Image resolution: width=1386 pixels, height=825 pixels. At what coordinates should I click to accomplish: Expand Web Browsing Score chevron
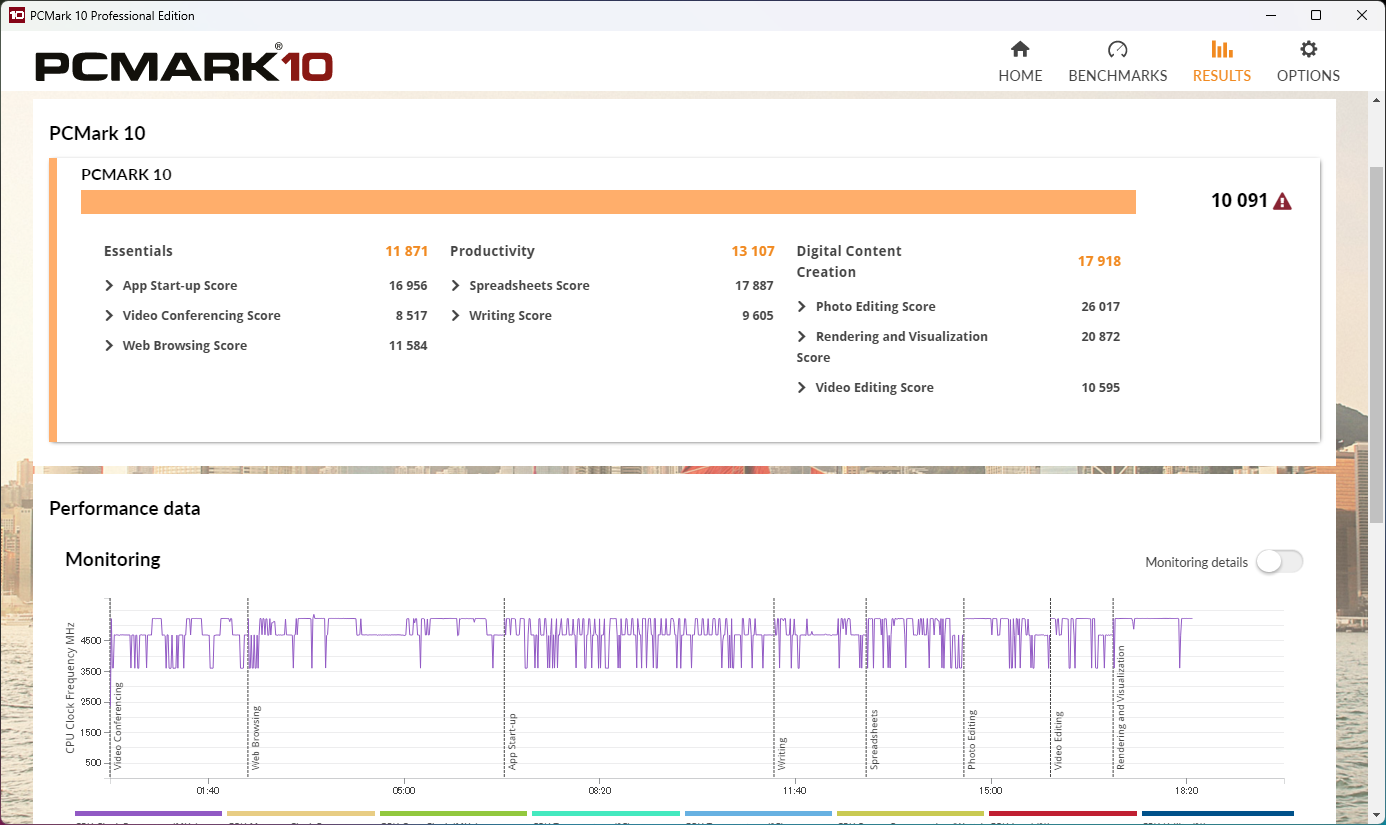point(110,346)
